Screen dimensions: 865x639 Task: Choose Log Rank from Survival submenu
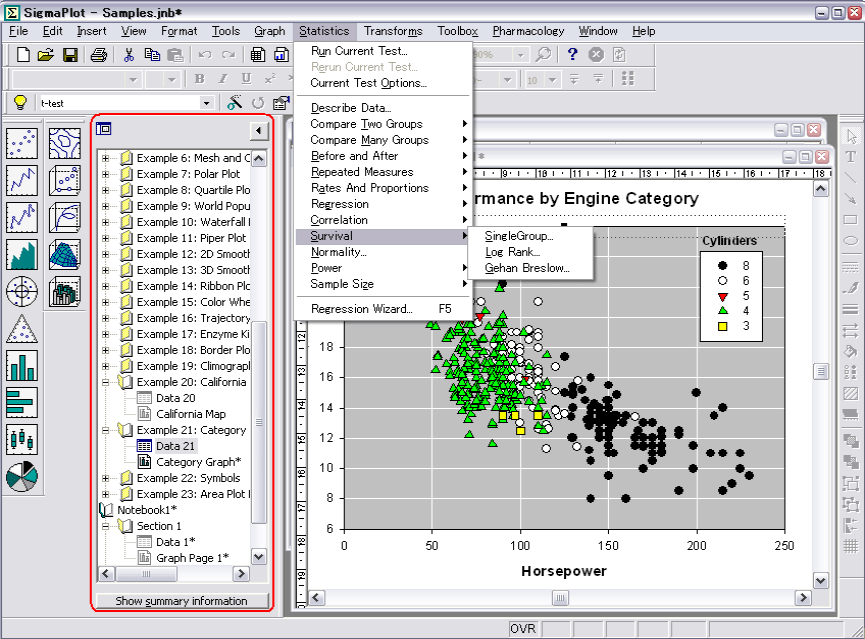click(x=512, y=252)
